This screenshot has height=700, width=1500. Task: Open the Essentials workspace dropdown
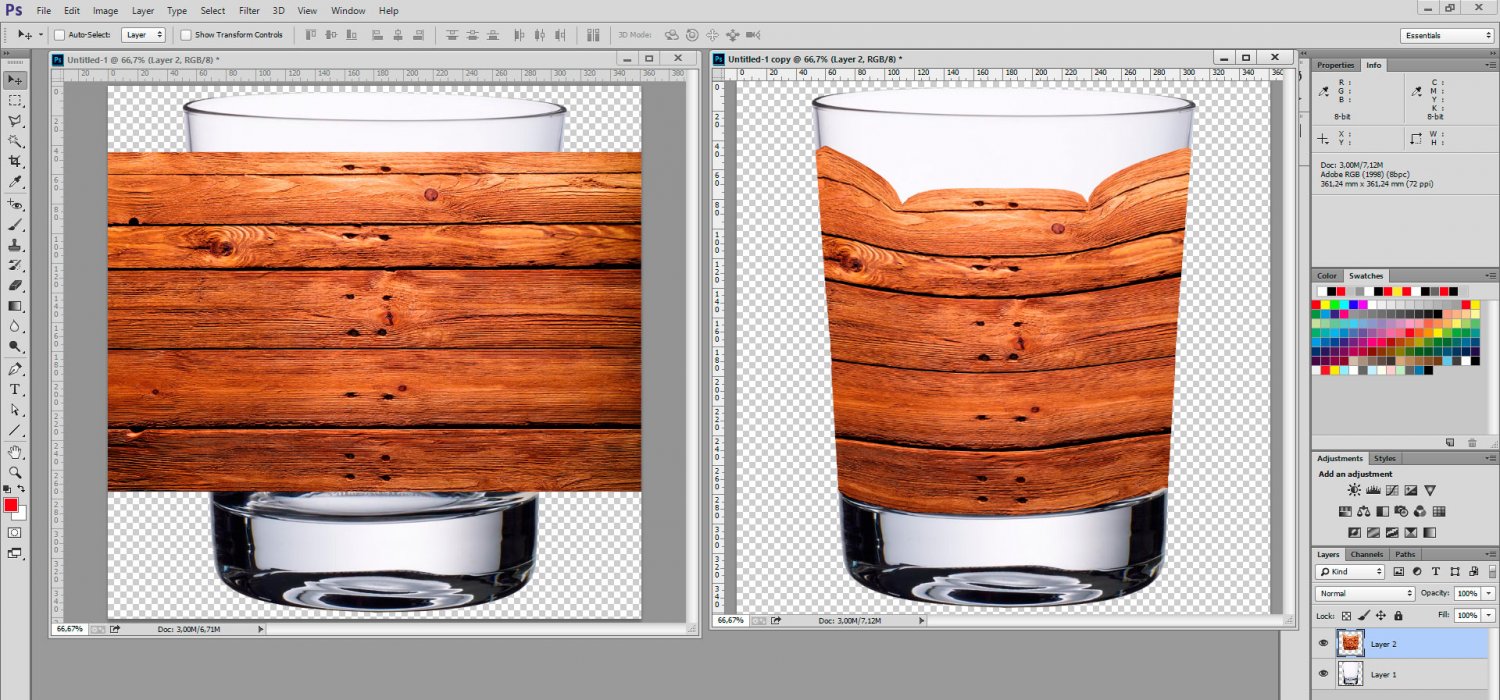pyautogui.click(x=1447, y=36)
